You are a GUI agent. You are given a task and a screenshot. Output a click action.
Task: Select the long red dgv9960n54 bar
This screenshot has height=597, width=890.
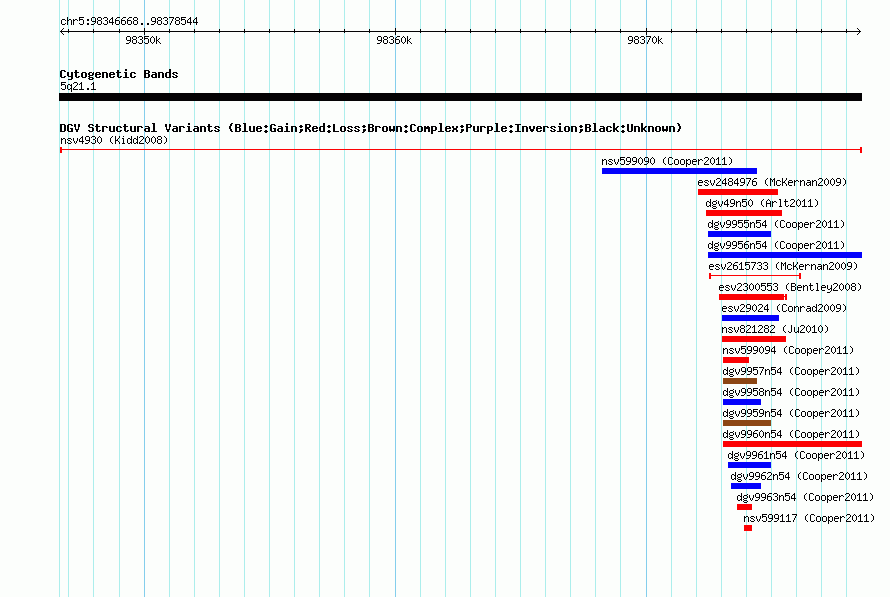[792, 444]
